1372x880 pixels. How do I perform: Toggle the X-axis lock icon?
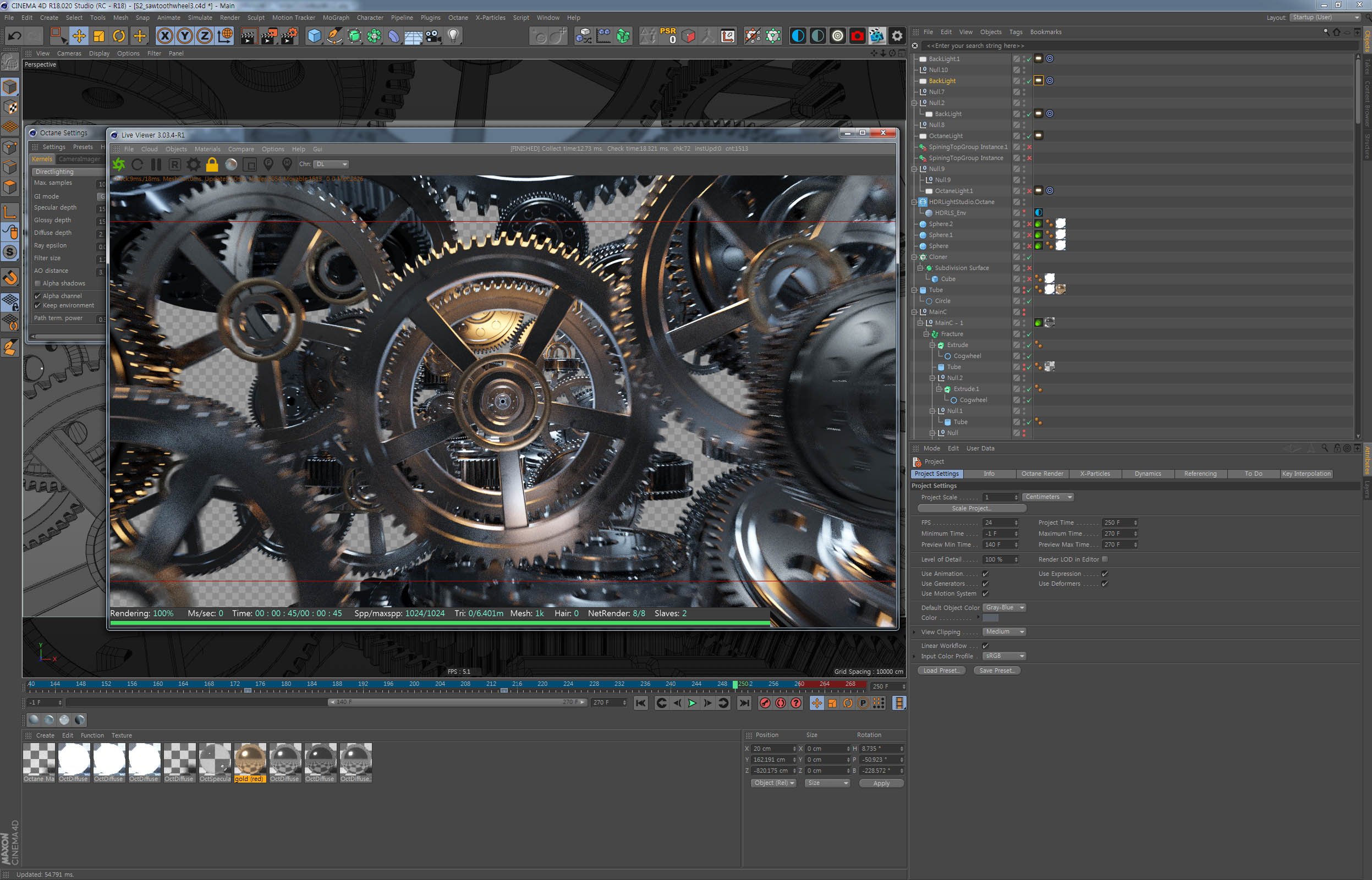[x=164, y=36]
